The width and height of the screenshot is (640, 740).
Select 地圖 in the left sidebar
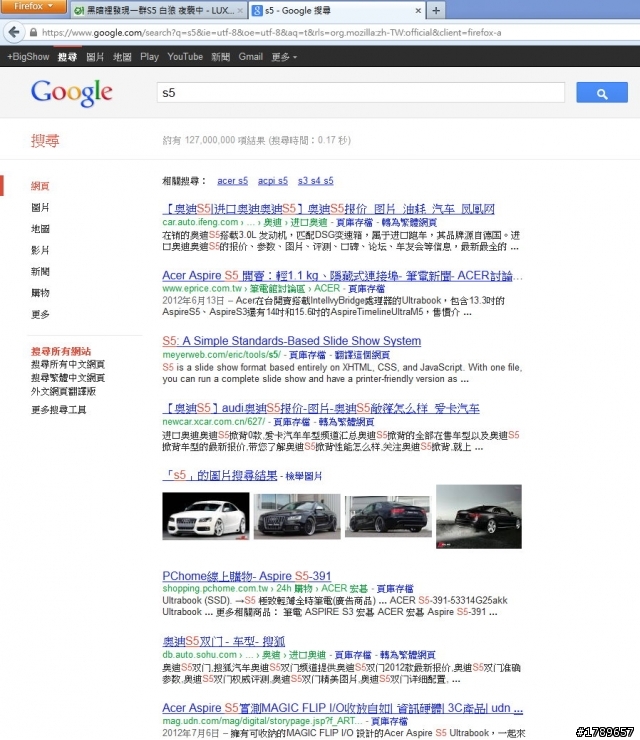pos(40,229)
